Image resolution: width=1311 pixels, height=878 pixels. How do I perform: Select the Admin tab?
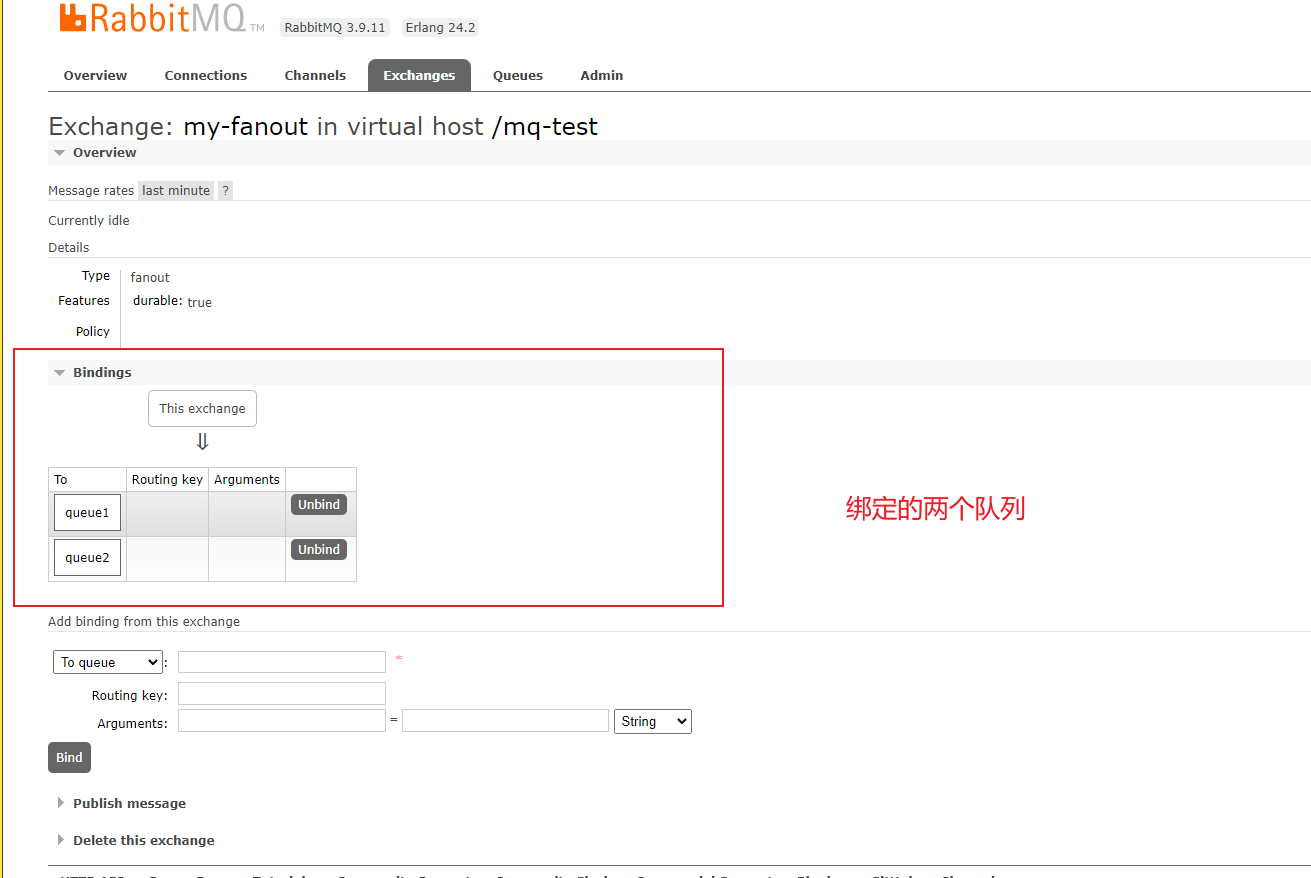(x=601, y=76)
